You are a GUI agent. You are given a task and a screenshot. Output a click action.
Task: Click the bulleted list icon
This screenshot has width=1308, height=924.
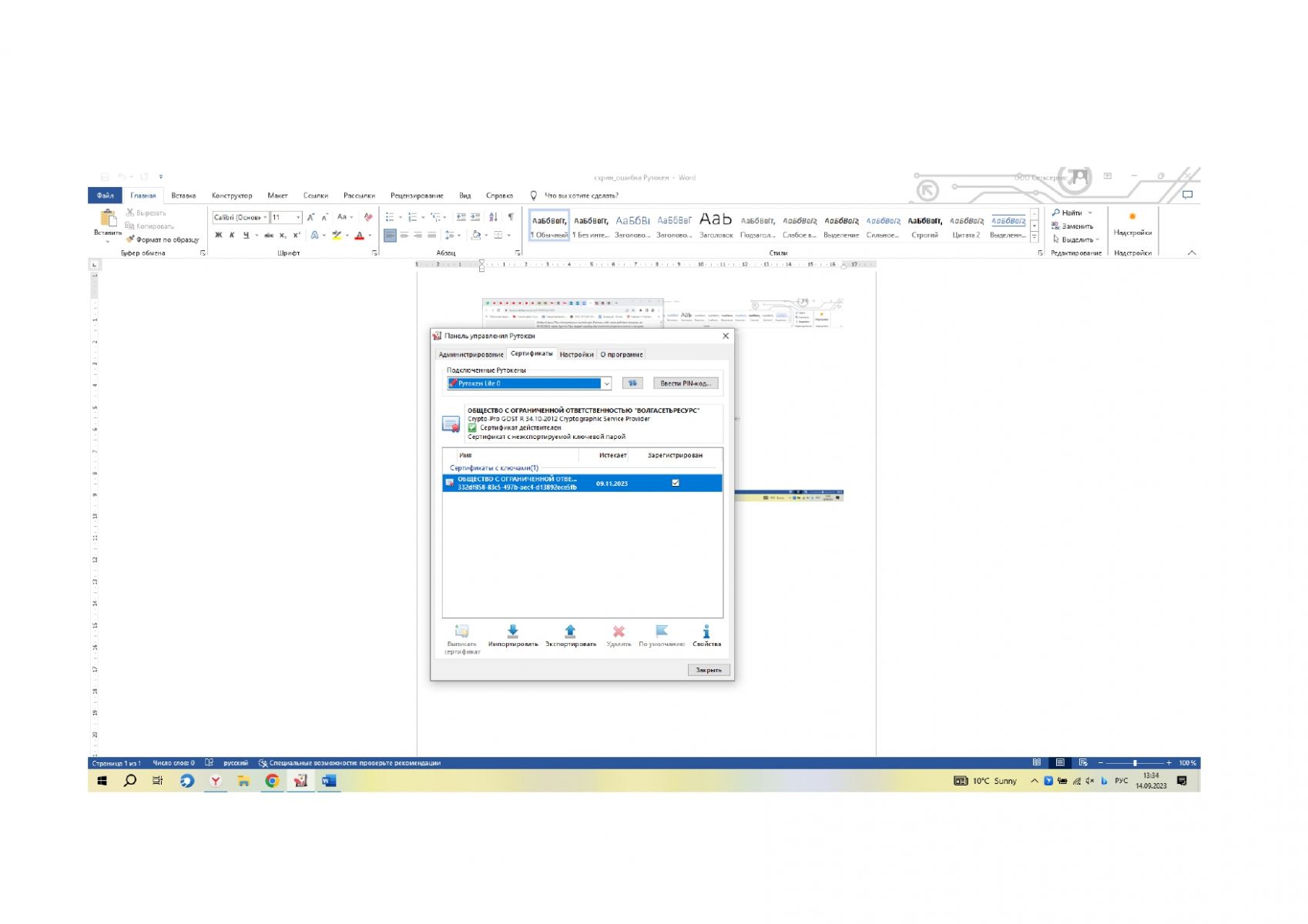pos(390,217)
